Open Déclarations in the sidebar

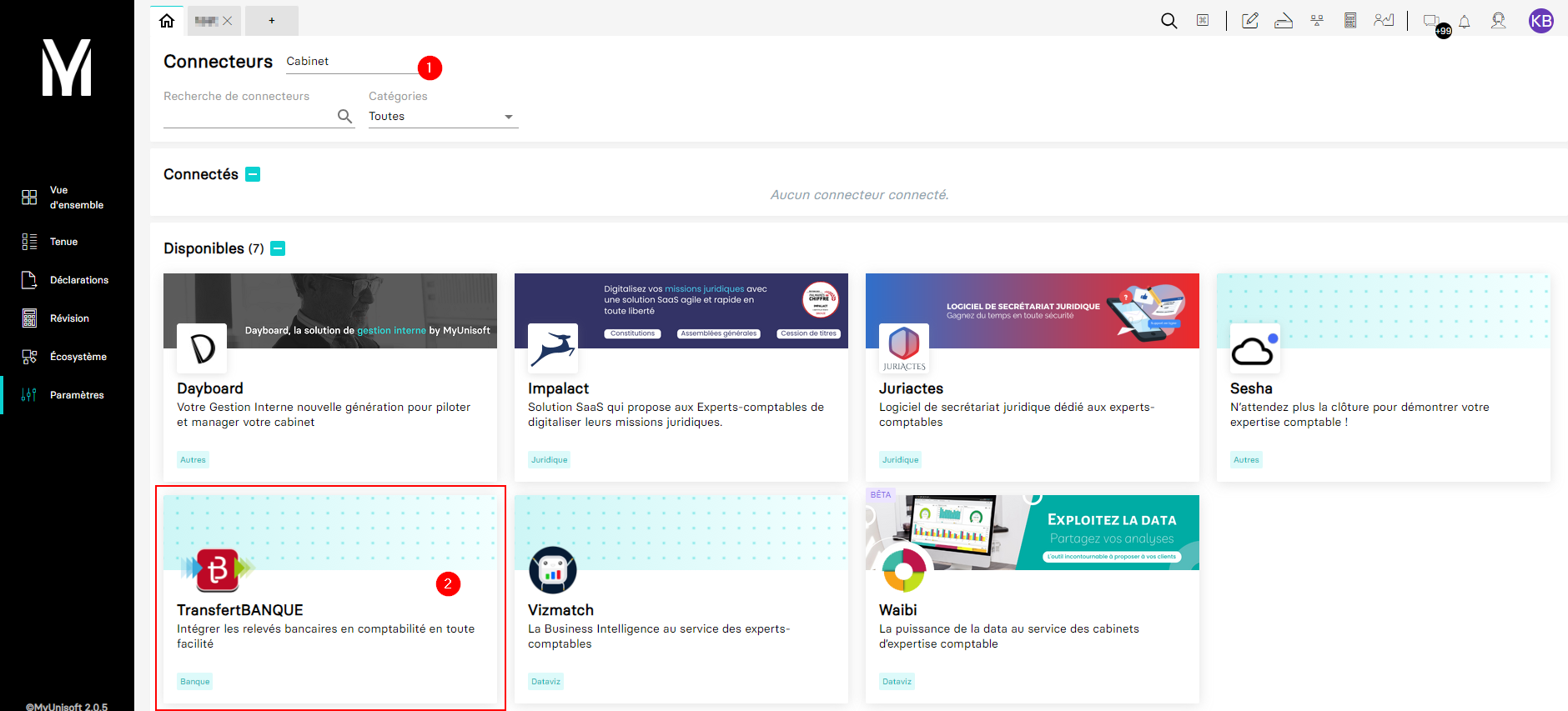67,280
